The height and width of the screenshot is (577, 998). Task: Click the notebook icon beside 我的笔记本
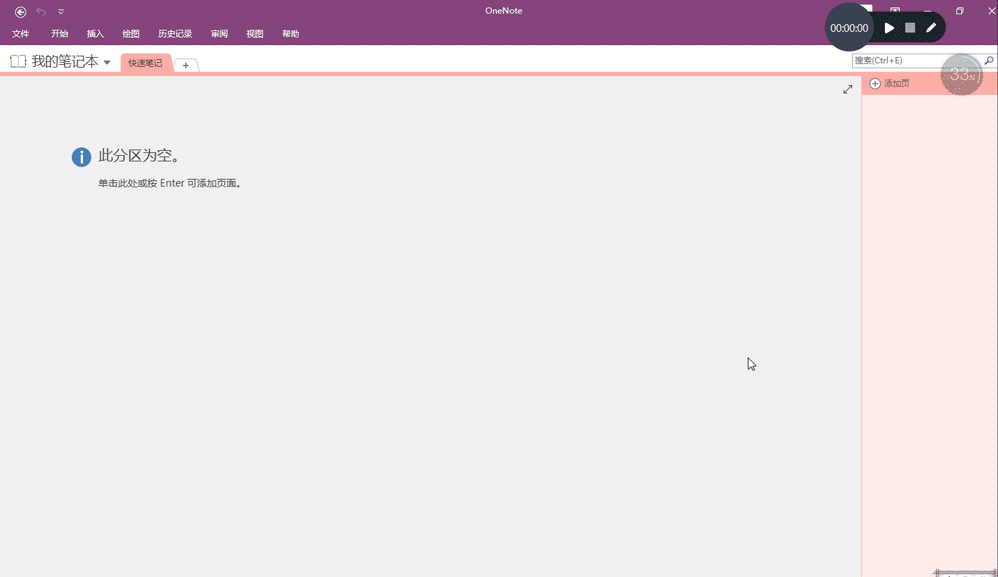(x=18, y=61)
